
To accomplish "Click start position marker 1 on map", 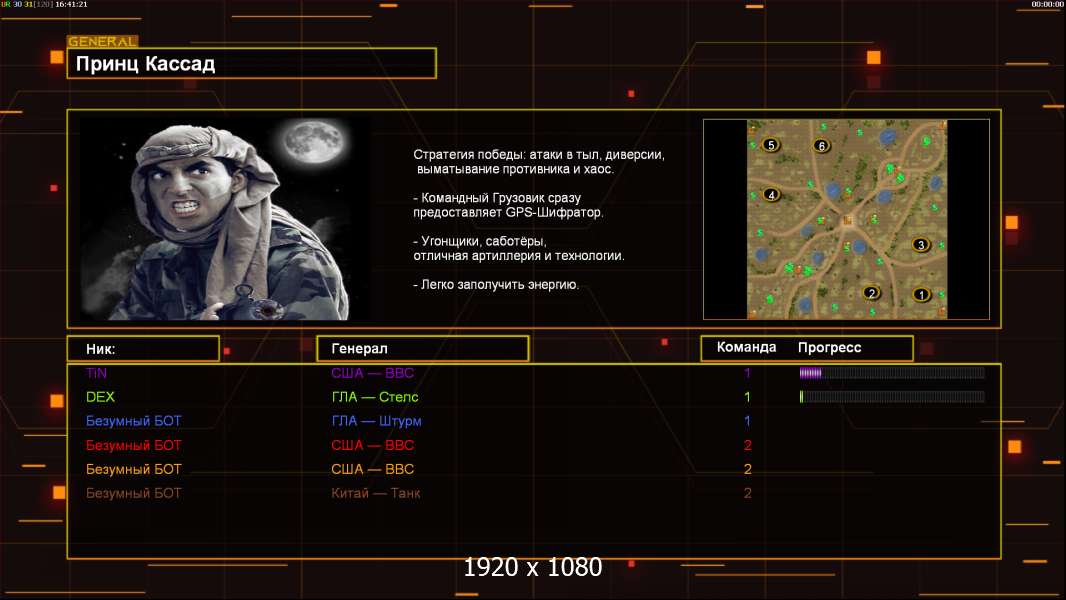I will click(x=921, y=294).
